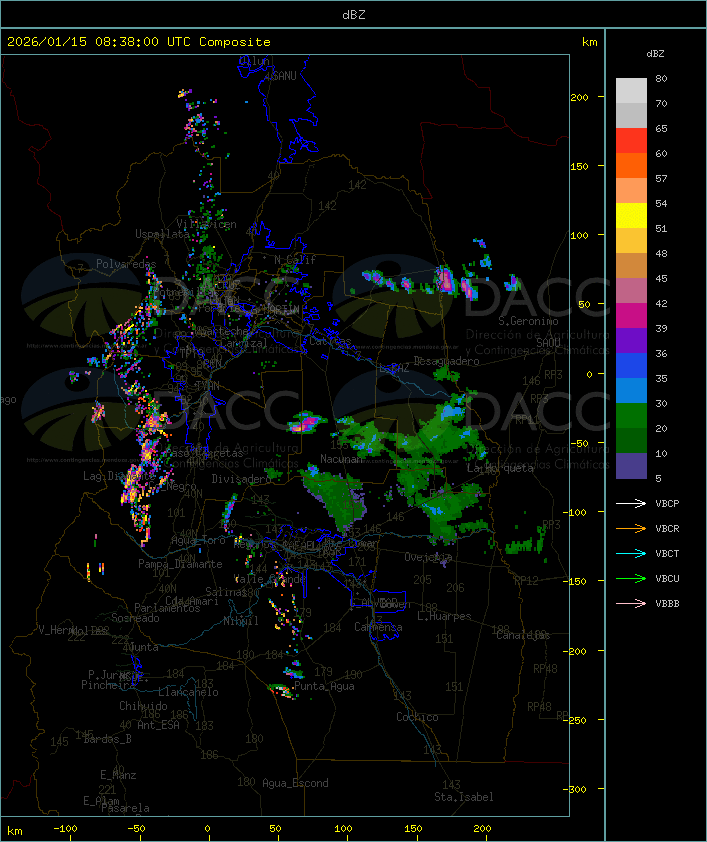707x842 pixels.
Task: Click the 'Sta.Isabel' place label
Action: (464, 797)
